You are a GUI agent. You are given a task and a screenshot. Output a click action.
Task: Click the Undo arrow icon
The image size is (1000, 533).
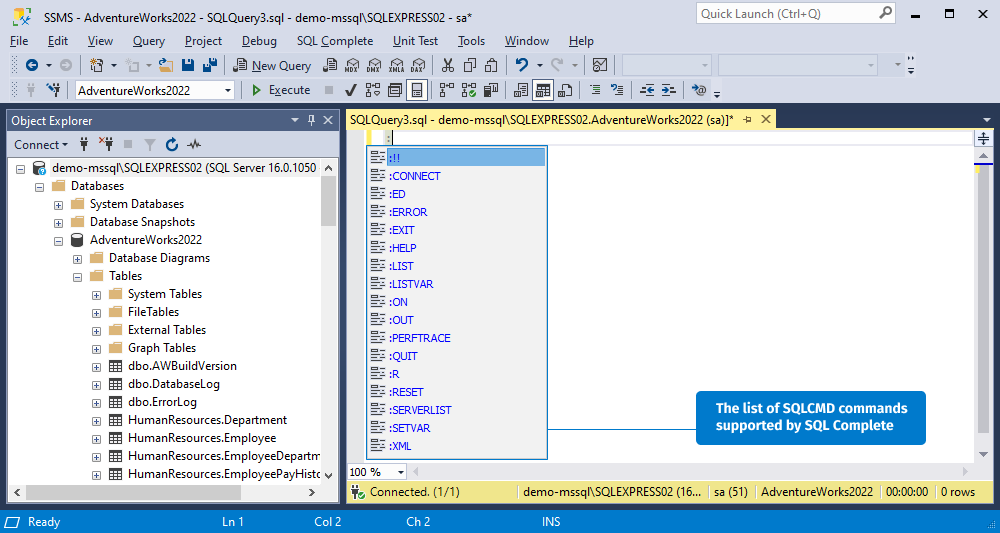click(522, 65)
